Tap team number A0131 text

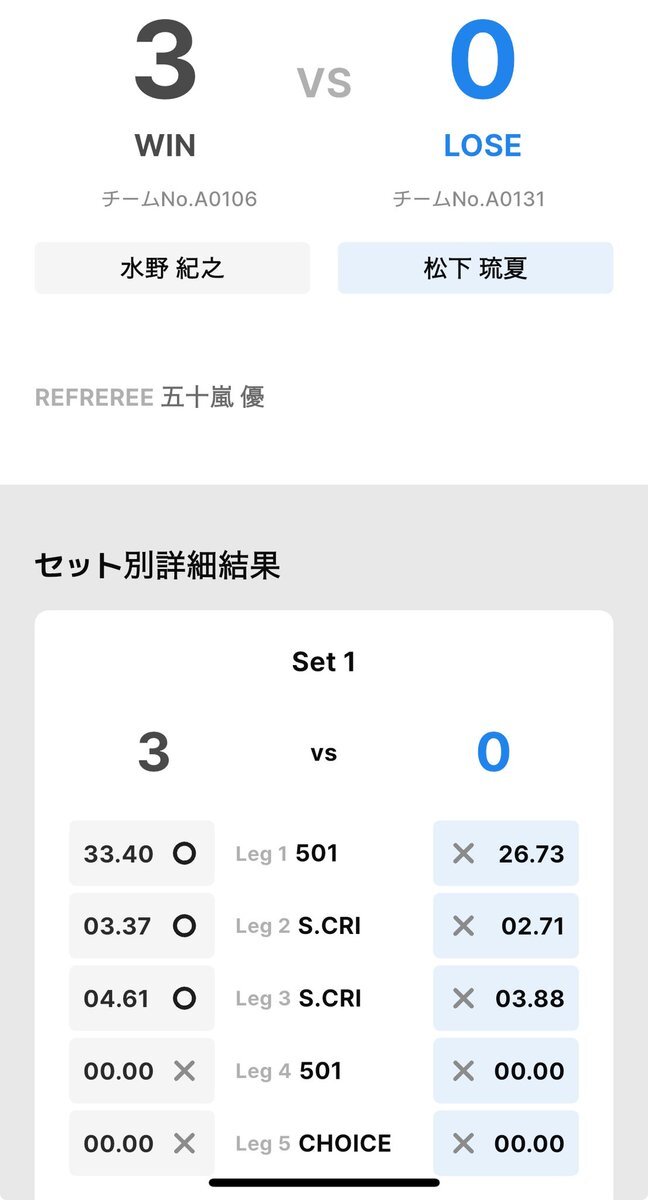pyautogui.click(x=469, y=199)
